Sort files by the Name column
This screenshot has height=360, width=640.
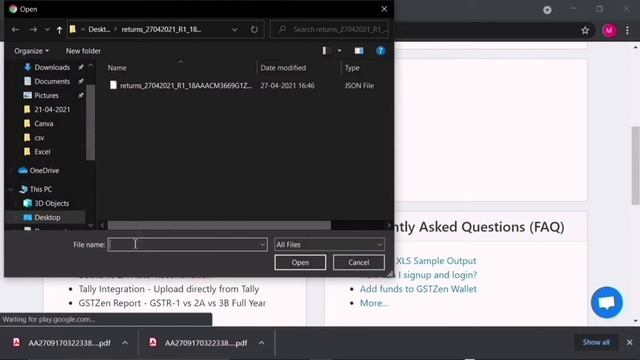(x=117, y=68)
